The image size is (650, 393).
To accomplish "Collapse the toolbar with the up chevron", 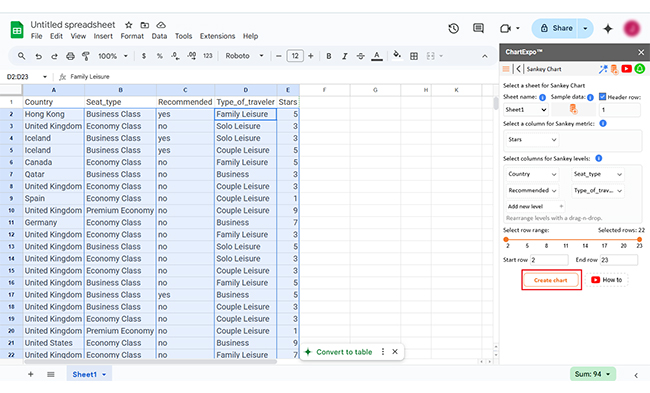I will pyautogui.click(x=485, y=56).
